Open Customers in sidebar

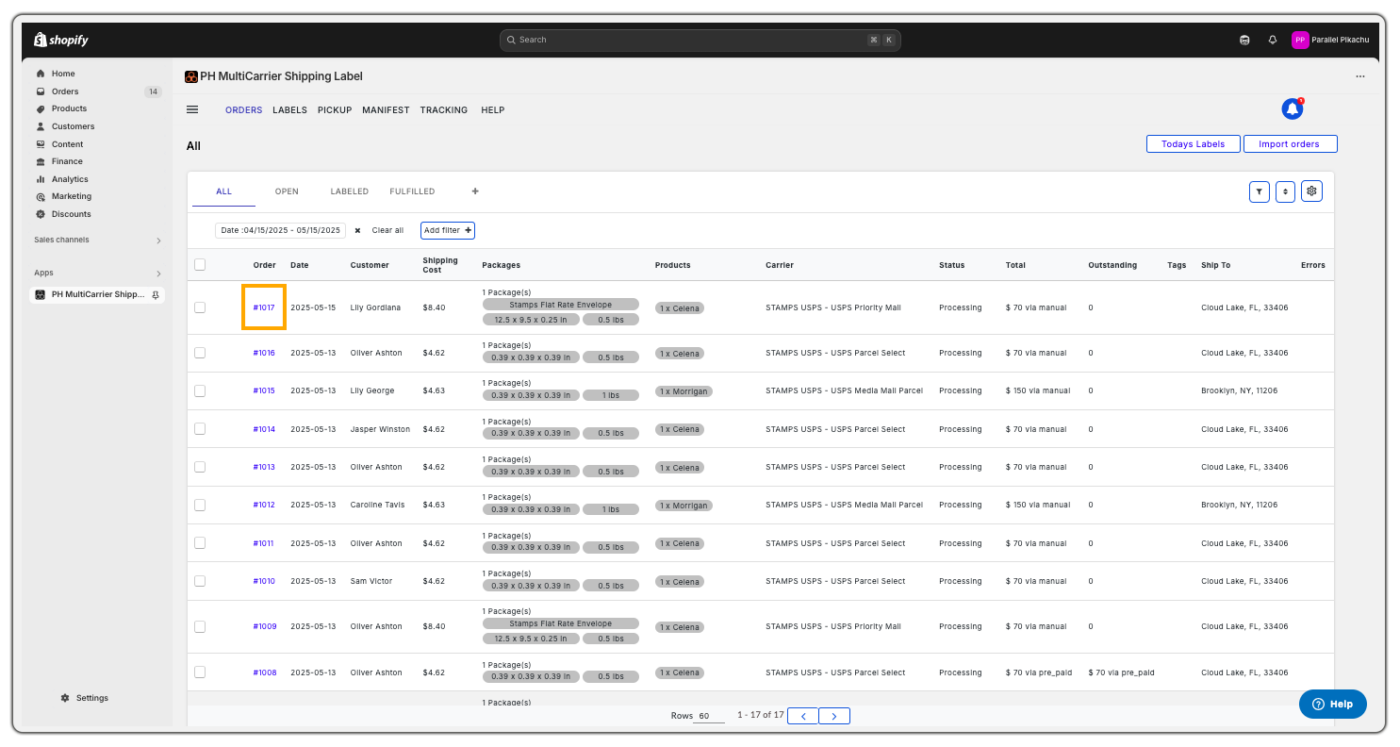tap(73, 127)
